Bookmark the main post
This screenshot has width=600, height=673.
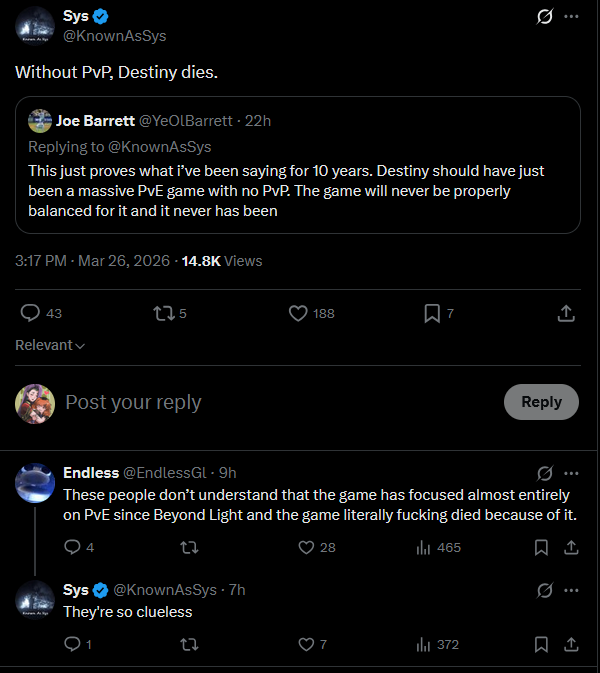click(x=432, y=313)
